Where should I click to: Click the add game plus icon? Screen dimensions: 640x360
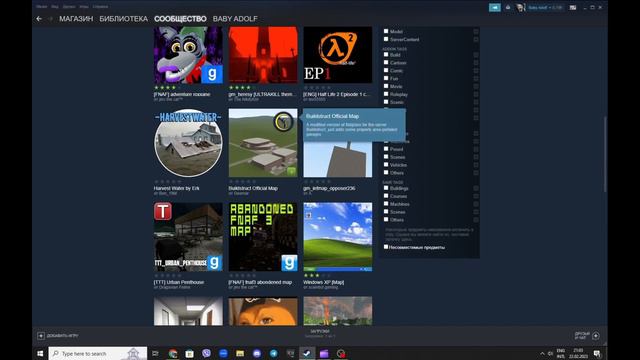point(41,336)
